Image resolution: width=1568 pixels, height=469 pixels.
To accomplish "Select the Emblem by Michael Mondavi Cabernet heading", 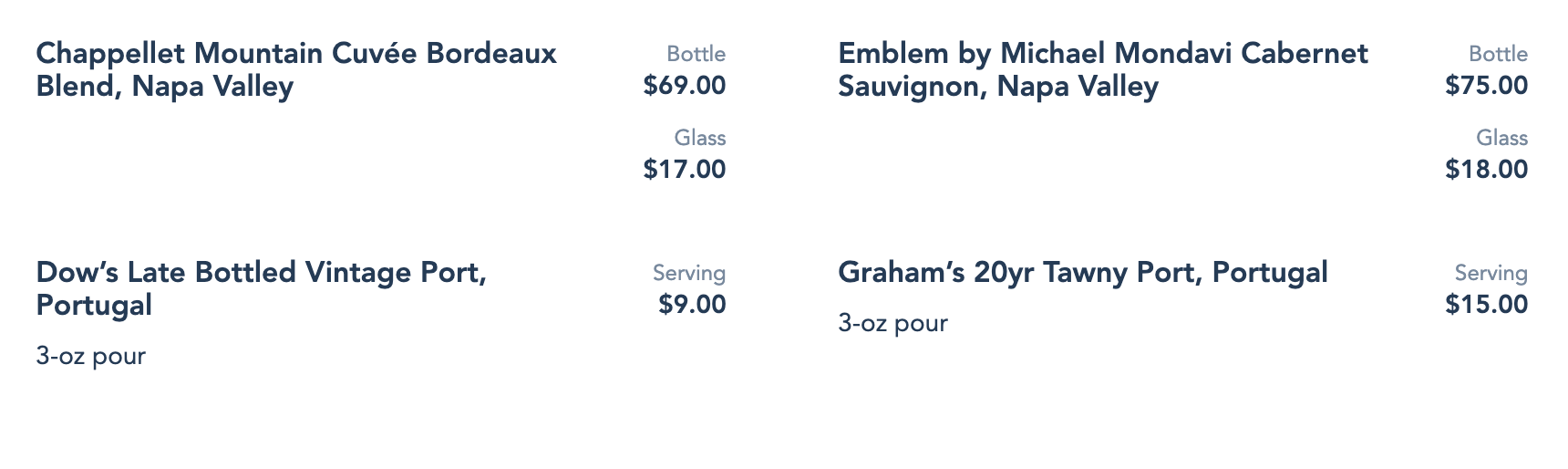I will tap(1102, 54).
